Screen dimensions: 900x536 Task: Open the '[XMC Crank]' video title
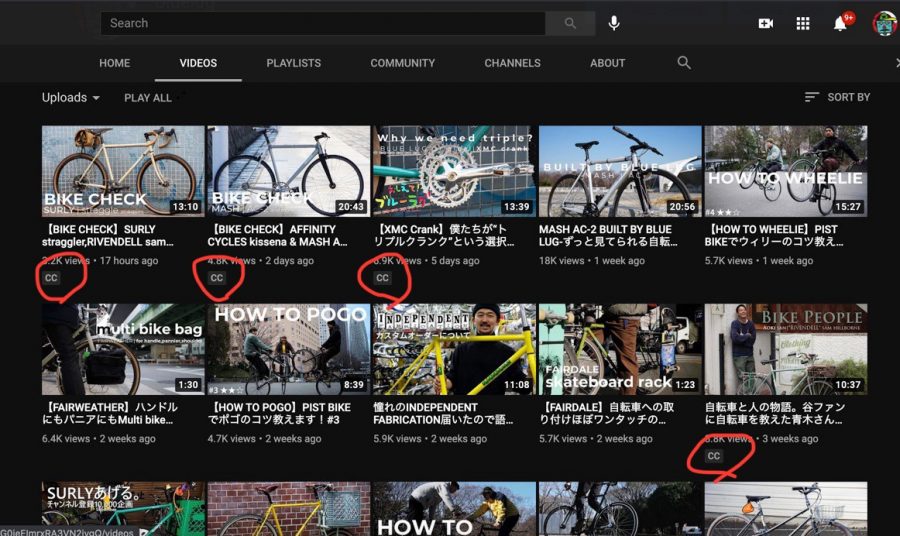[x=443, y=235]
